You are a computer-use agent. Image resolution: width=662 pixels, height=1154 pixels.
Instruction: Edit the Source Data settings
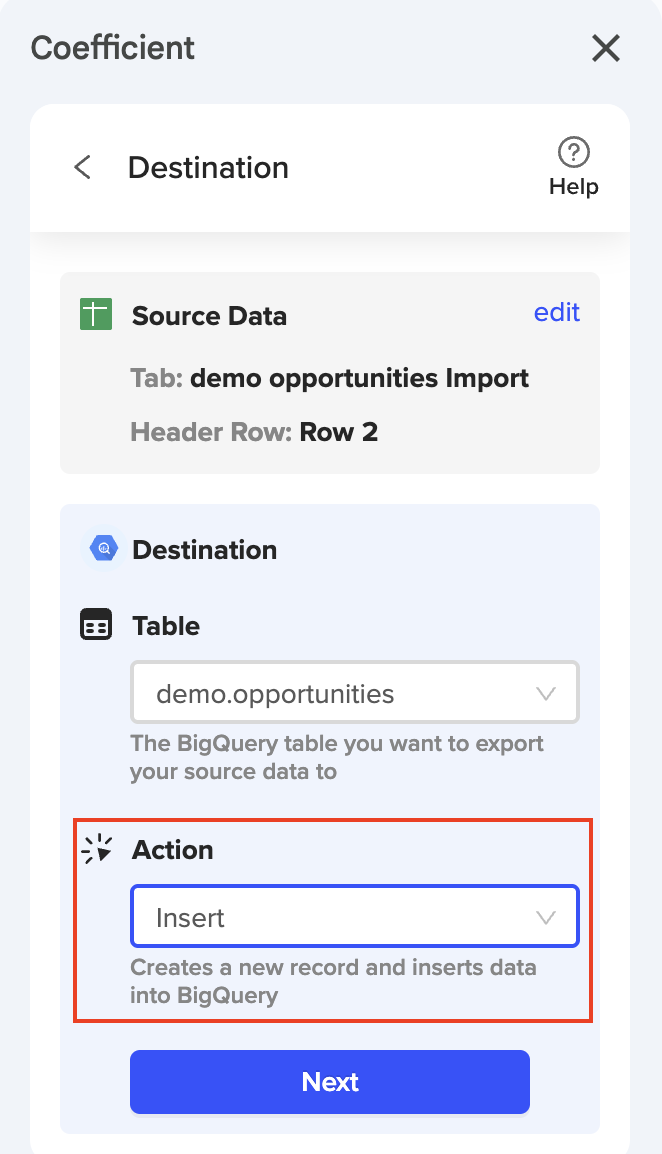click(x=557, y=312)
